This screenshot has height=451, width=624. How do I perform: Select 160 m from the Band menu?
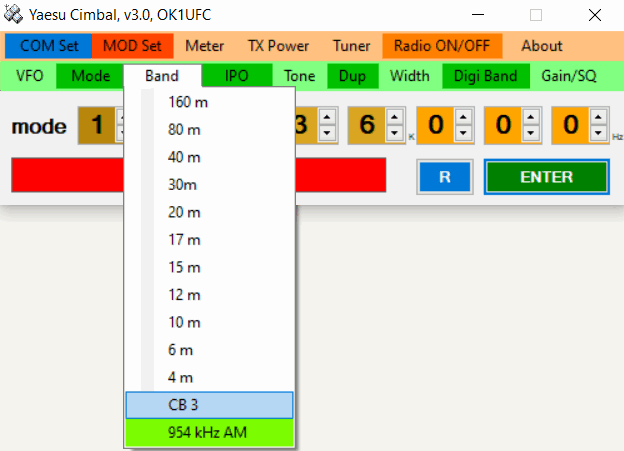[188, 102]
